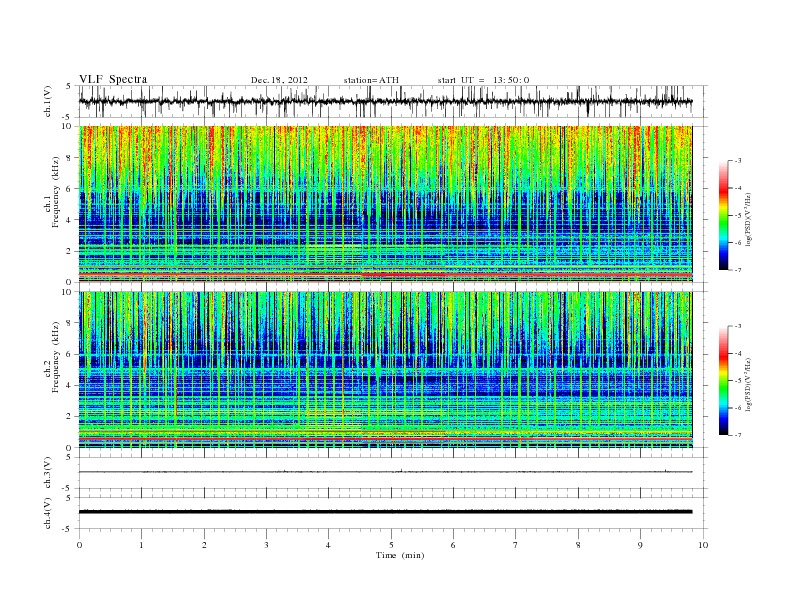Select the date 'Dec. 18, 2012'
Viewport: 792px width, 612px height.
coord(279,80)
